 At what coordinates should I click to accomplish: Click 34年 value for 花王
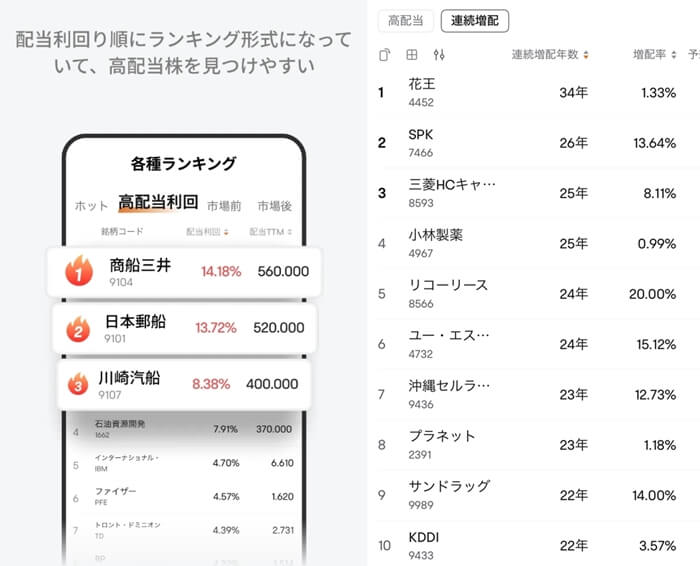tap(574, 93)
